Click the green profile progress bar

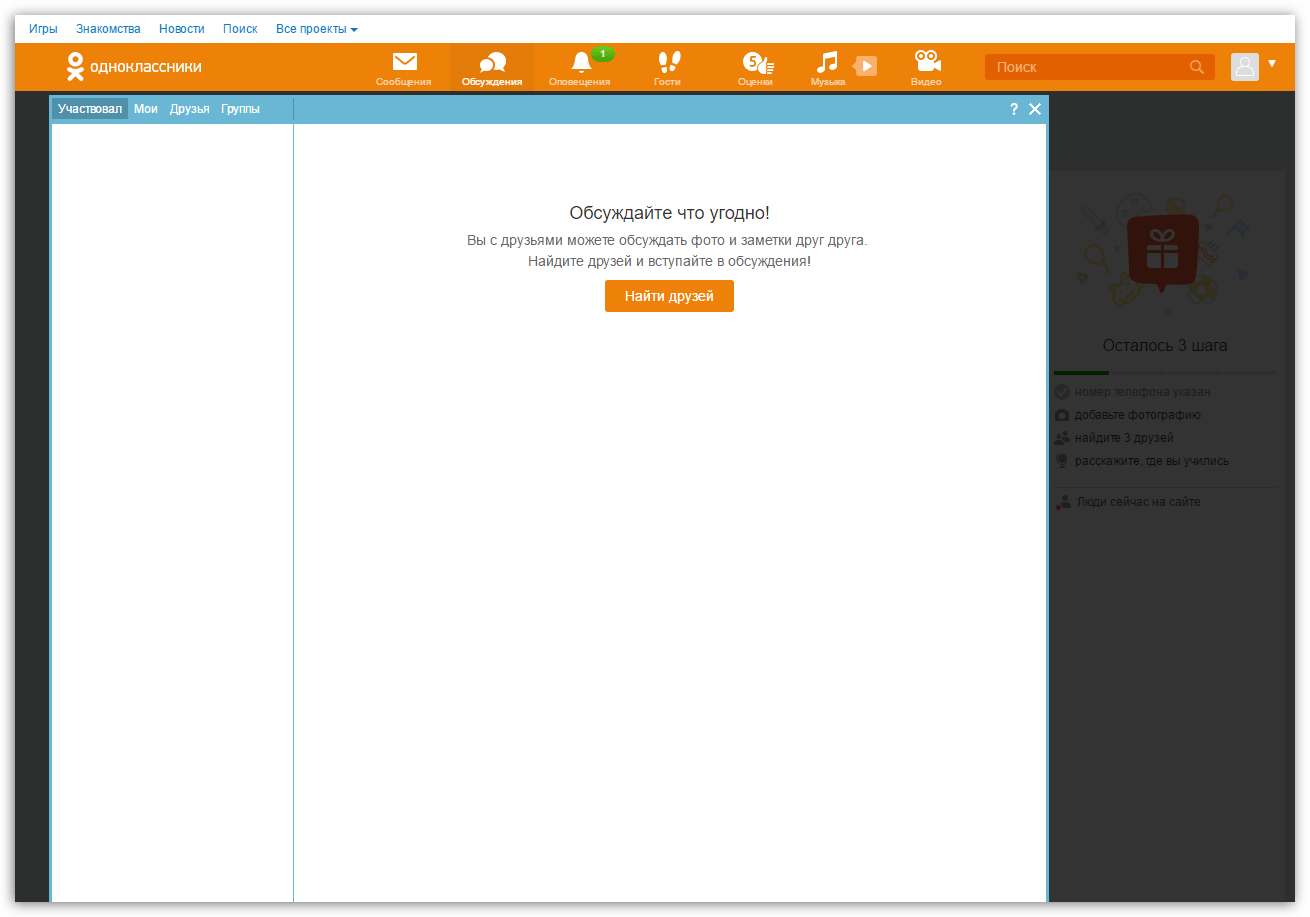click(x=1081, y=373)
